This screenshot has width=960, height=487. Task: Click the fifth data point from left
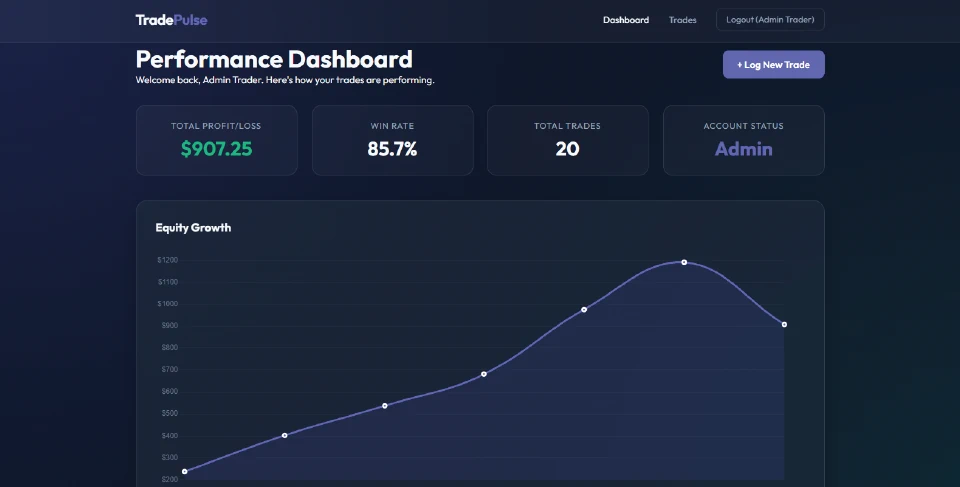(584, 309)
